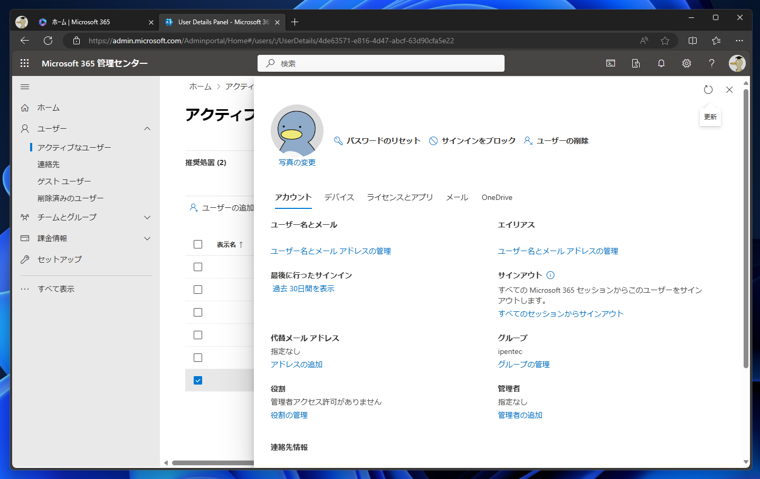Click グループの管理 link

point(523,364)
